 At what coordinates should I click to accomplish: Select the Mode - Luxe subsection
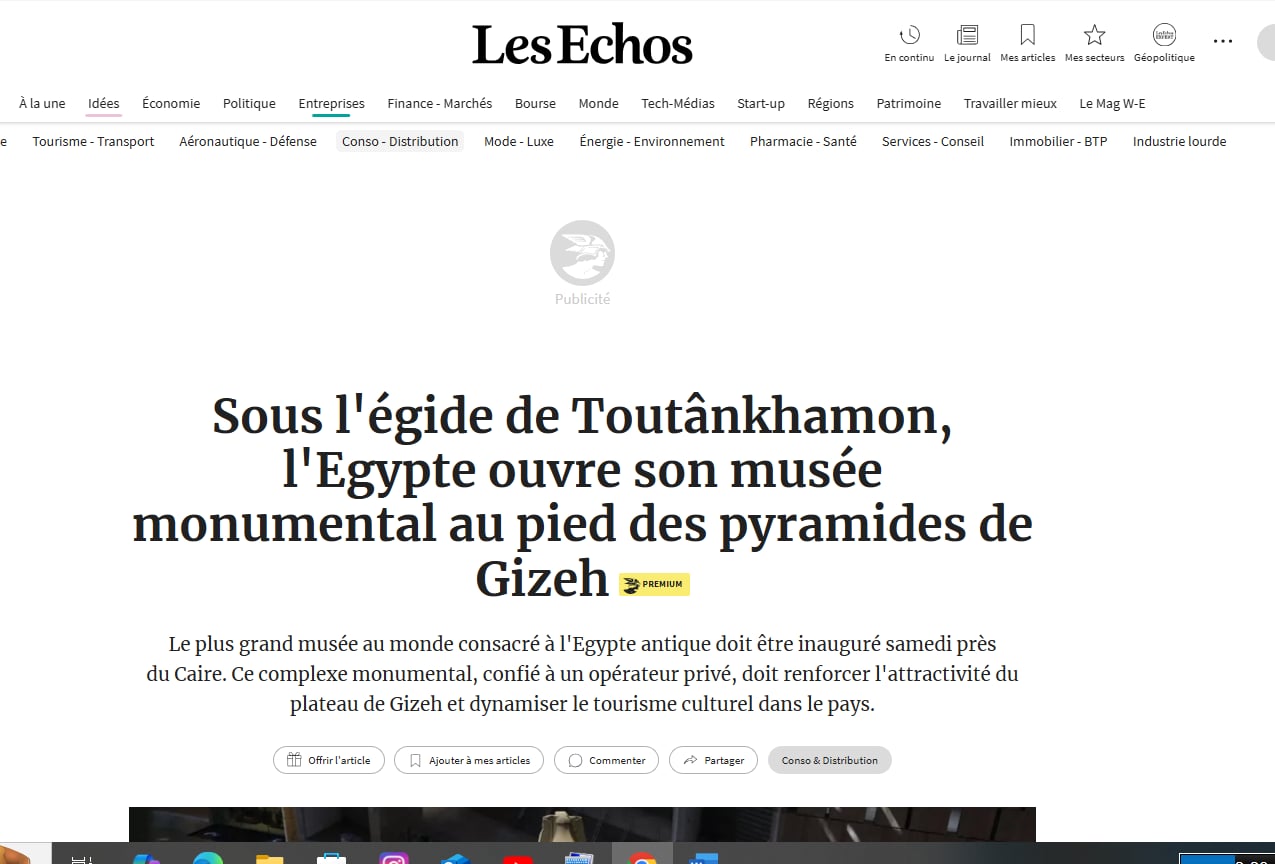pos(519,141)
